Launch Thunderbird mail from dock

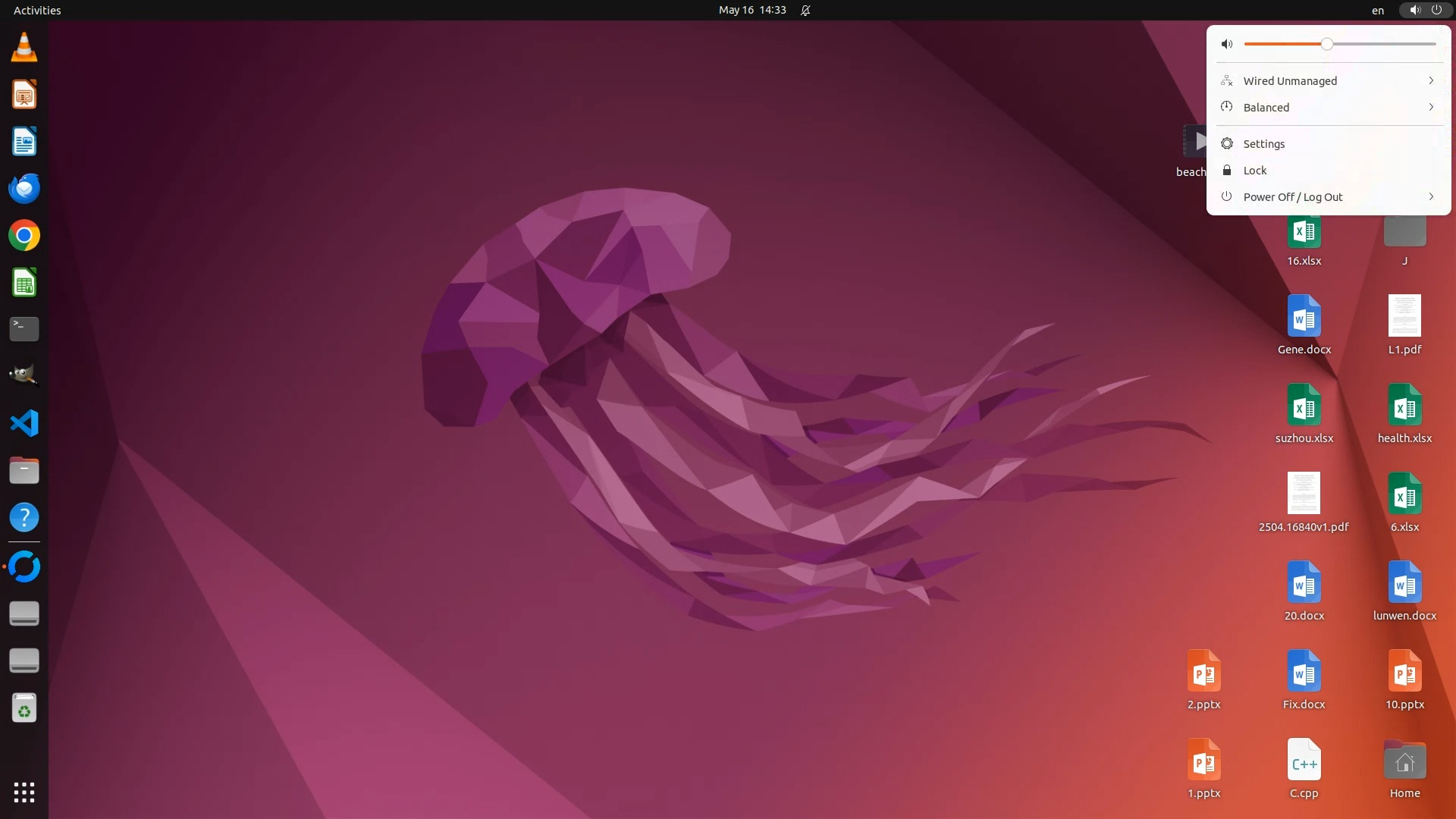(24, 188)
